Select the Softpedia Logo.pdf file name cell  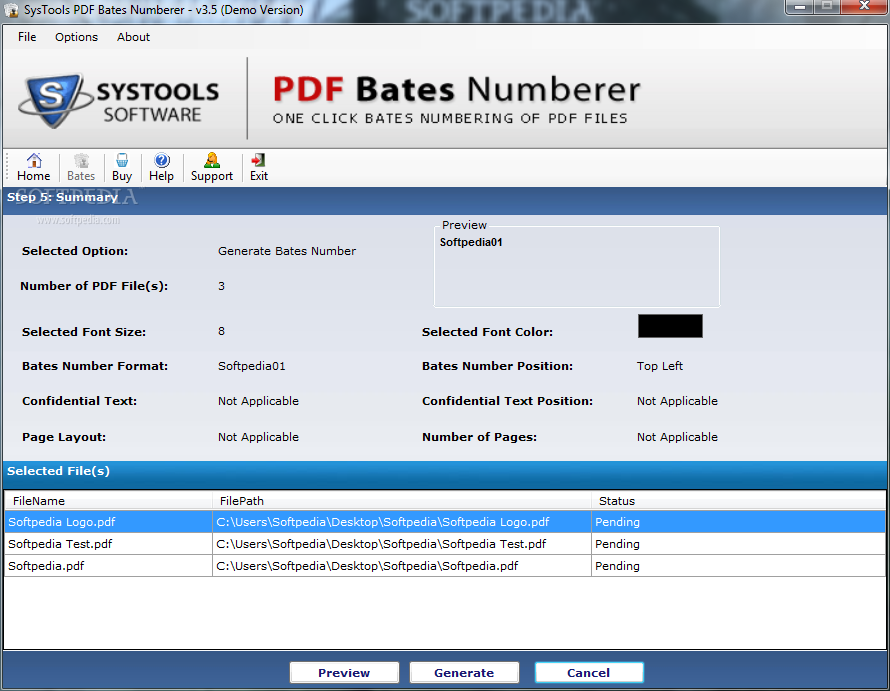(108, 522)
